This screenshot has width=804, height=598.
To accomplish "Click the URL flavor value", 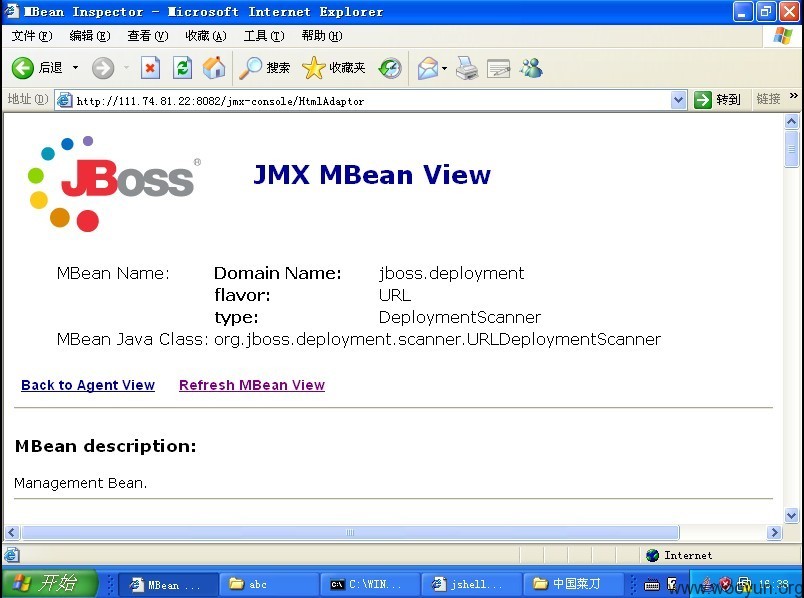I will coord(395,295).
